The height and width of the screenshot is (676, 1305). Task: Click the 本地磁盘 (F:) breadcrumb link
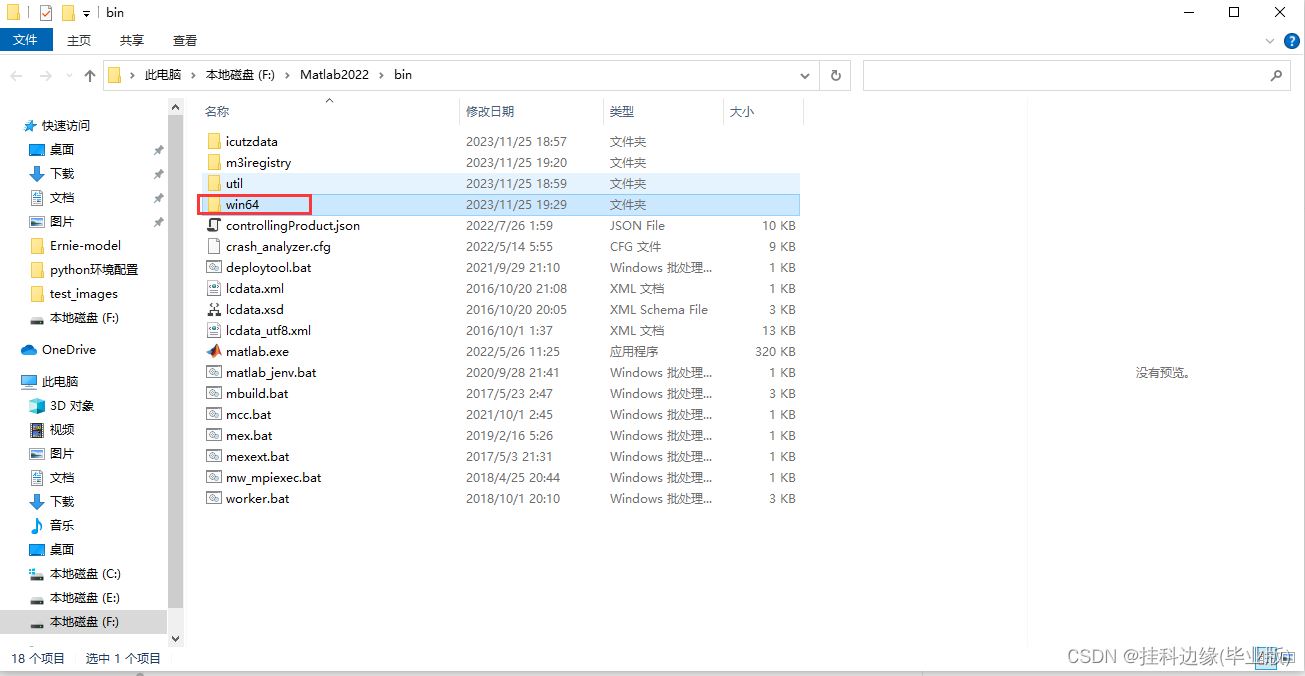coord(239,75)
